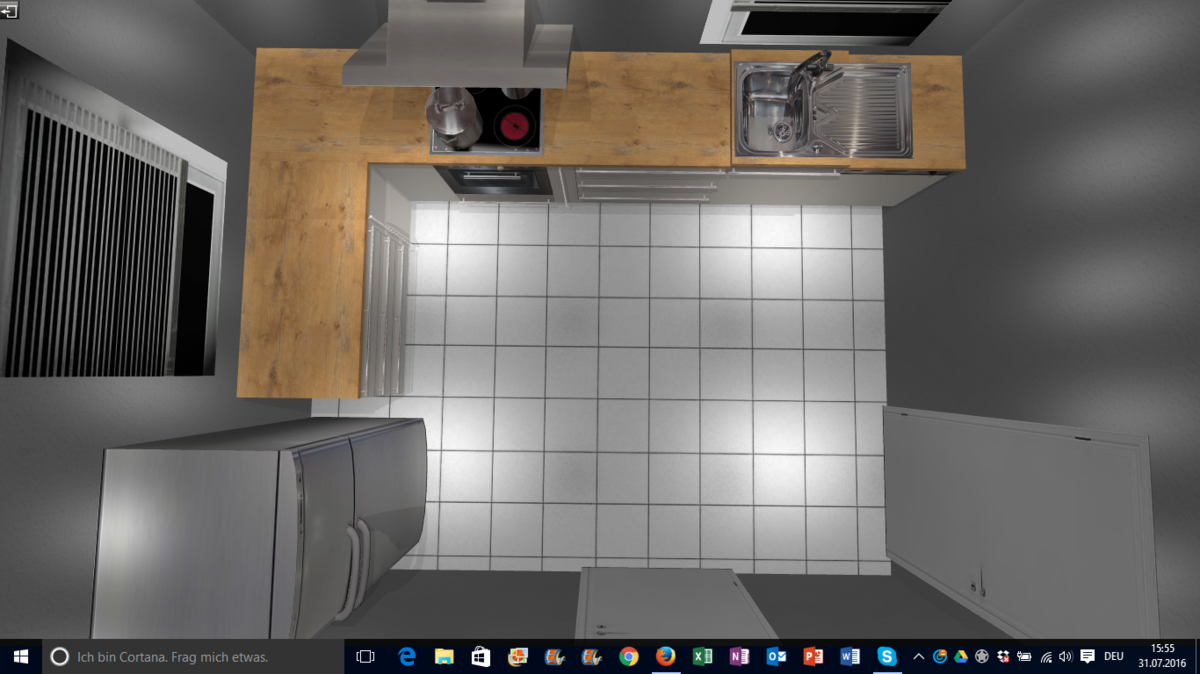Open the Windows Store icon

click(481, 657)
